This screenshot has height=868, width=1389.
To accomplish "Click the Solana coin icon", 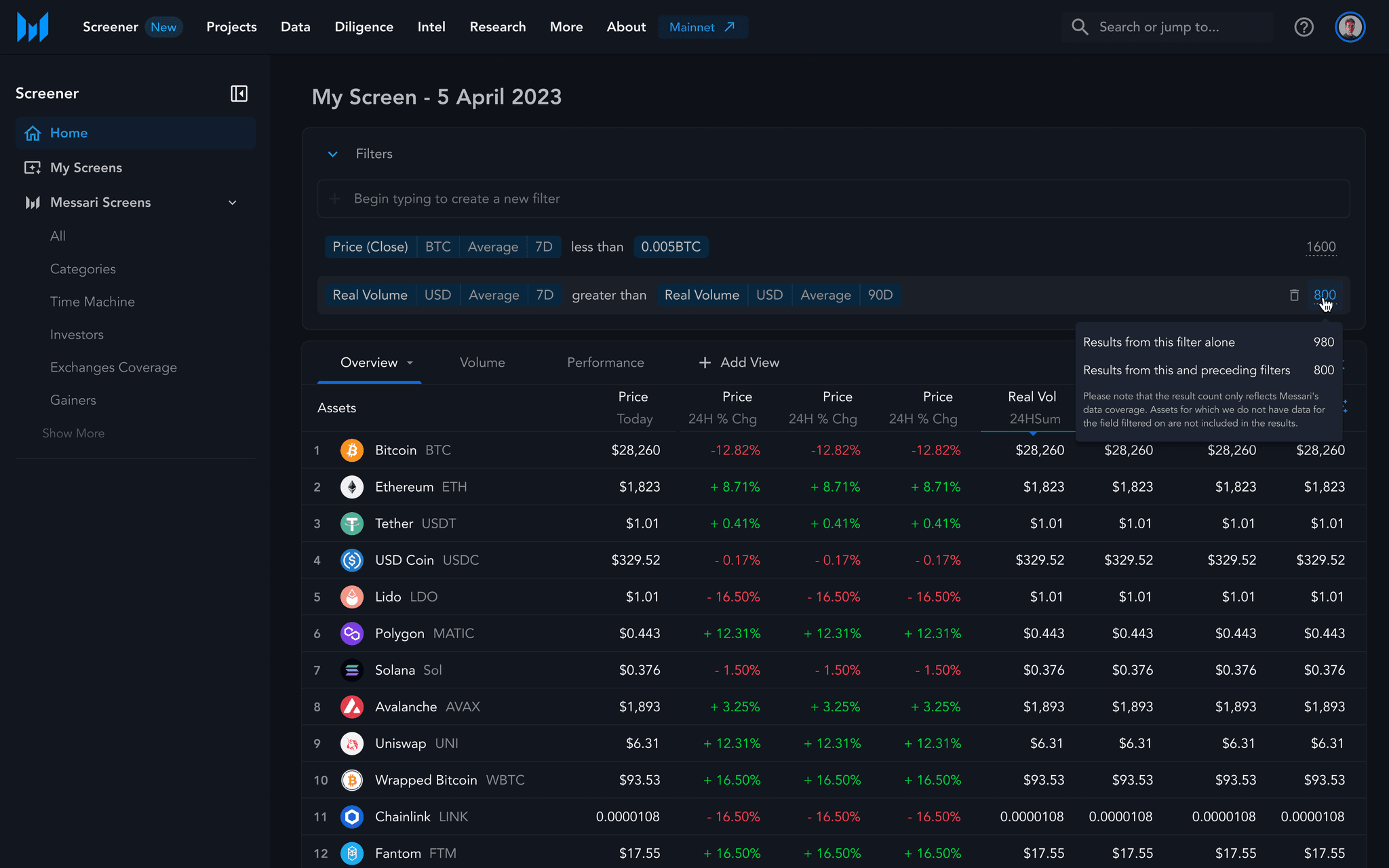I will tap(352, 670).
